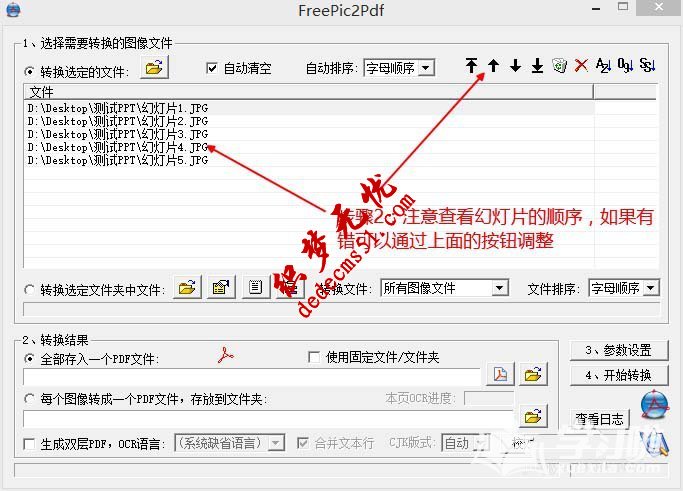Select 转换选定的文件 radio button
The width and height of the screenshot is (683, 491).
click(x=30, y=71)
